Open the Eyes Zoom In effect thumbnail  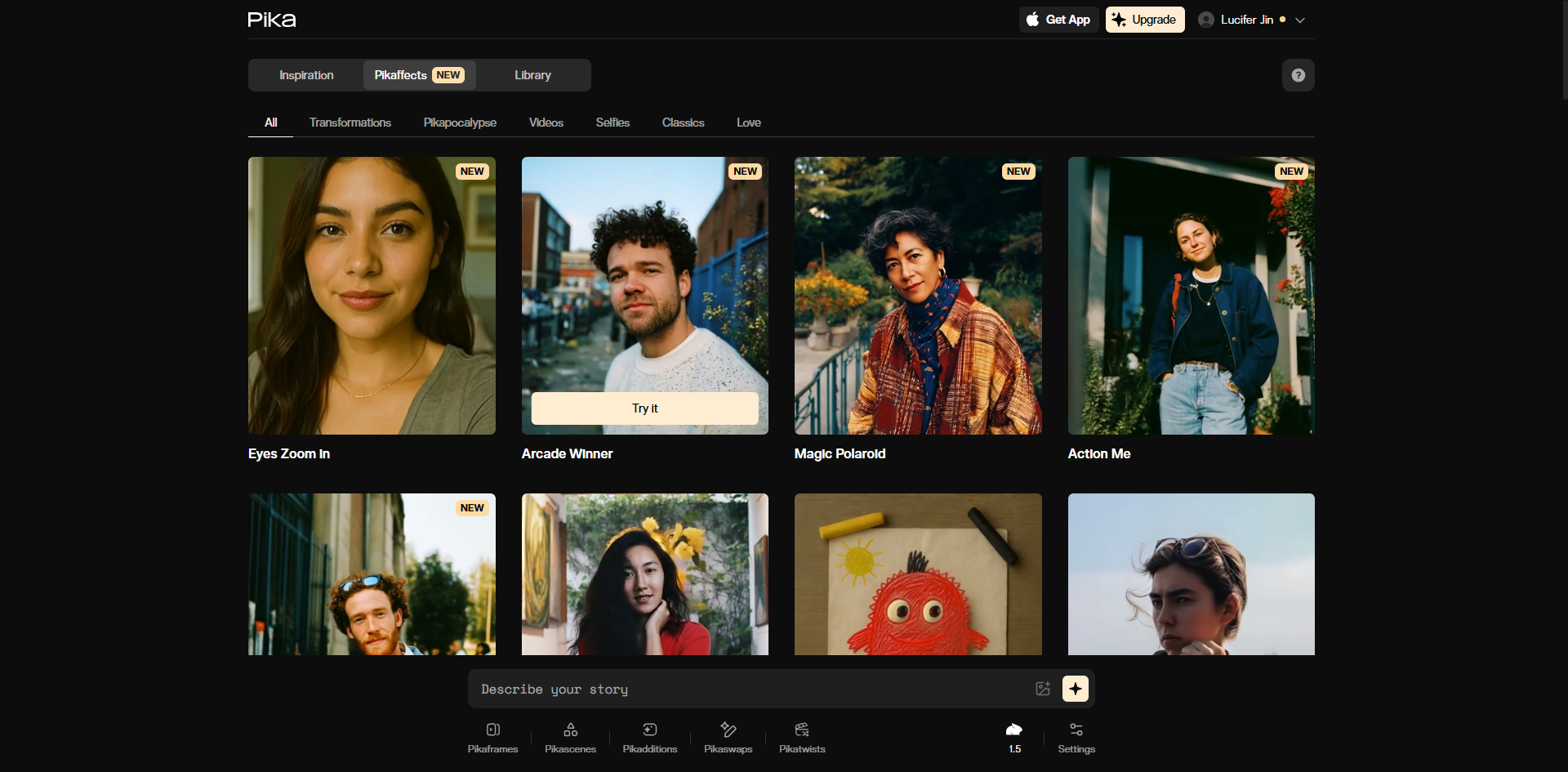(372, 296)
